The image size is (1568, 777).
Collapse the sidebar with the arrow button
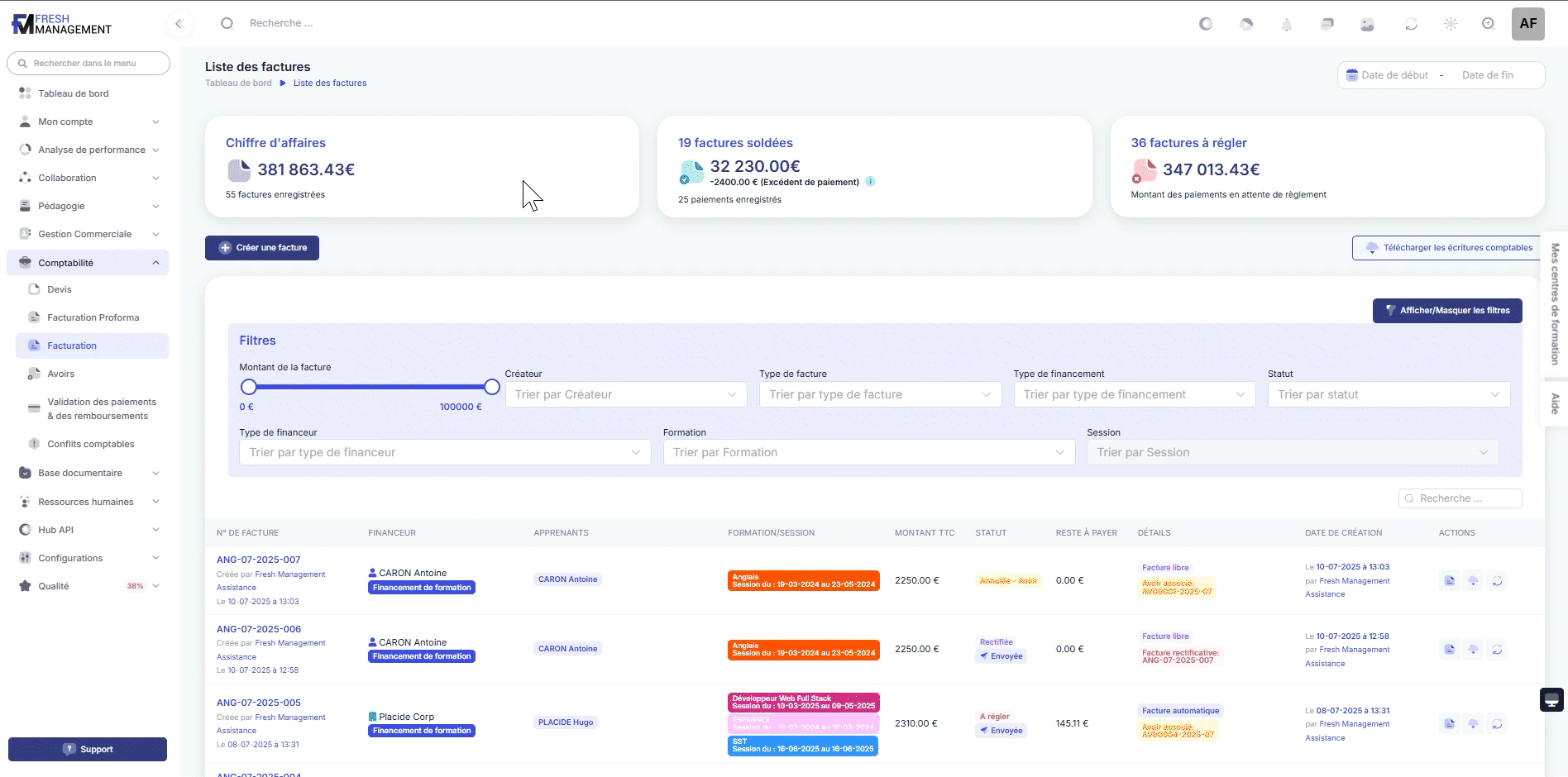pyautogui.click(x=179, y=24)
